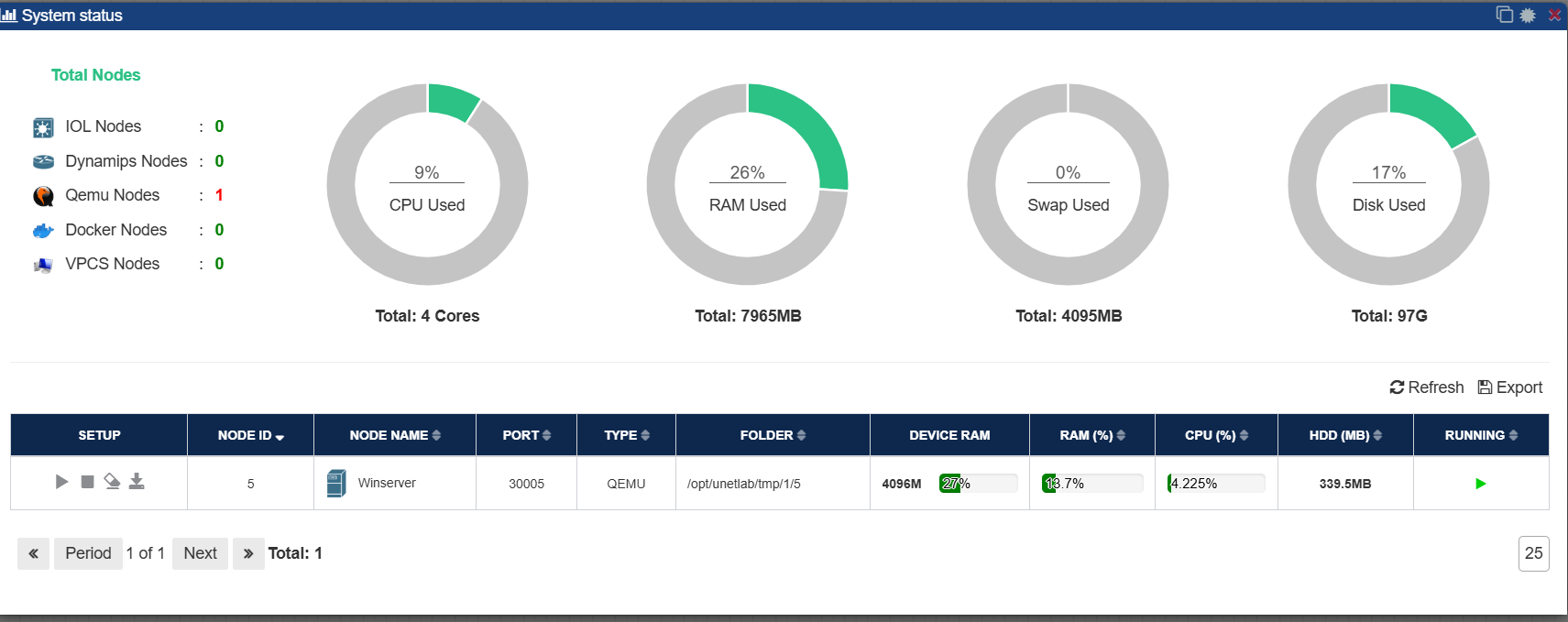The width and height of the screenshot is (1568, 622).
Task: Click the 4096M device RAM value
Action: 902,484
